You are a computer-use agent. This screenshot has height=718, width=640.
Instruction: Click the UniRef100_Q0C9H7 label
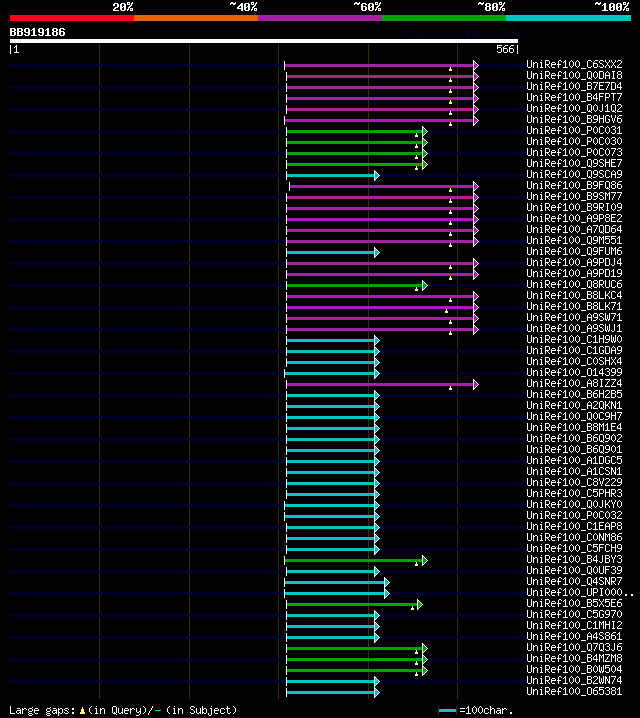[x=574, y=416]
